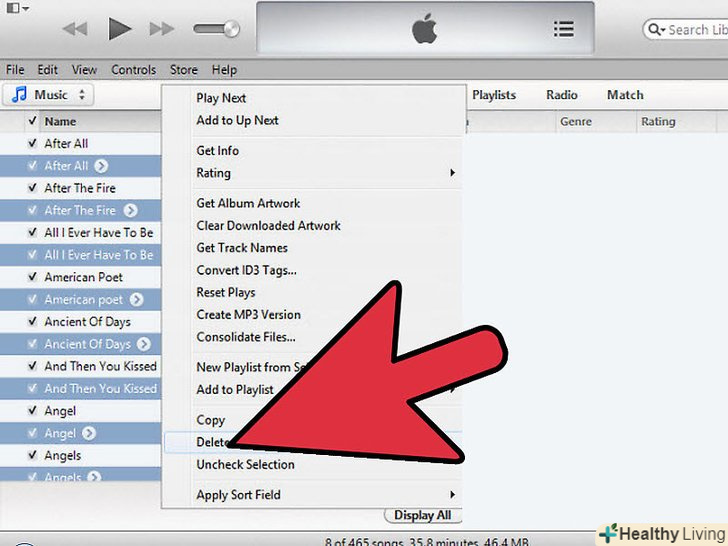Switch to the Radio tab

pos(562,95)
